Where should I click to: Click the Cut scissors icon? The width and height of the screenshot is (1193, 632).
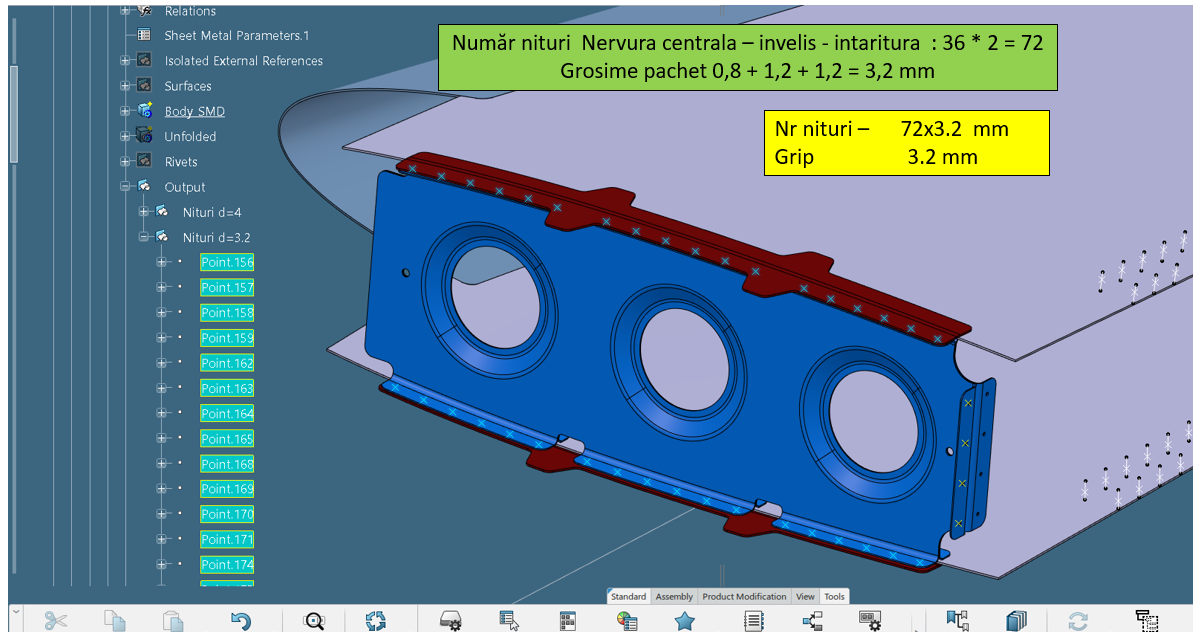click(56, 621)
